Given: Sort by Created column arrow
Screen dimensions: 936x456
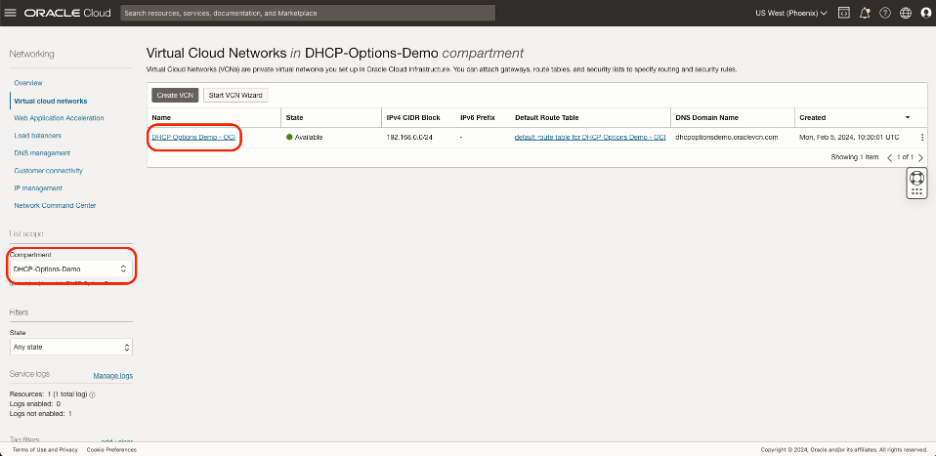Looking at the screenshot, I should click(x=907, y=117).
